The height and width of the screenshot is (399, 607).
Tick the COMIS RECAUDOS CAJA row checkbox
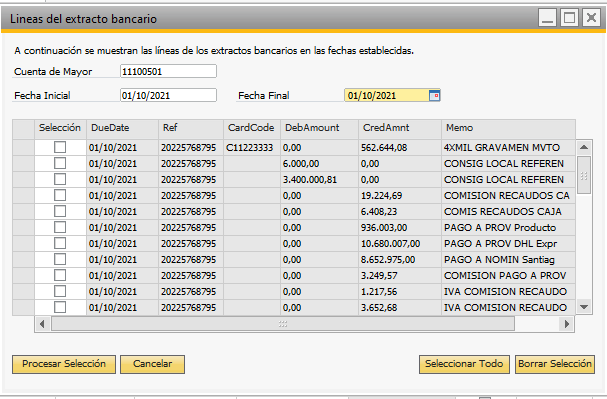pyautogui.click(x=60, y=211)
